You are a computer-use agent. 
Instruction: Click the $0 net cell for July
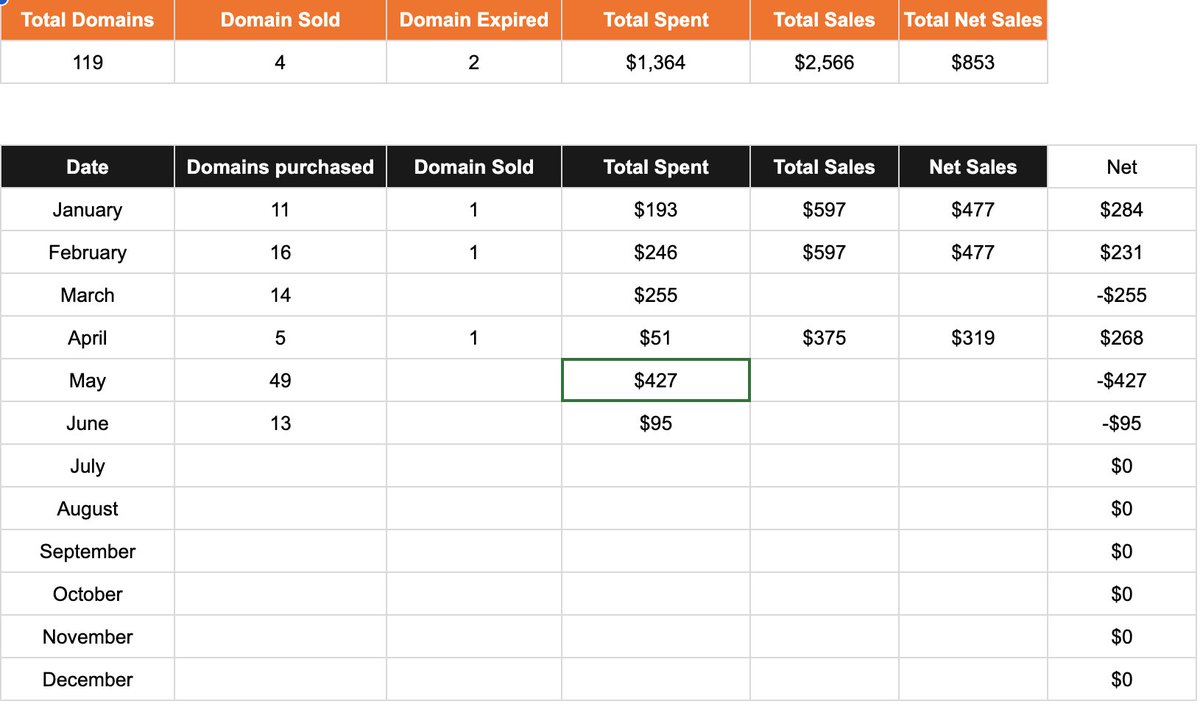click(x=1122, y=466)
